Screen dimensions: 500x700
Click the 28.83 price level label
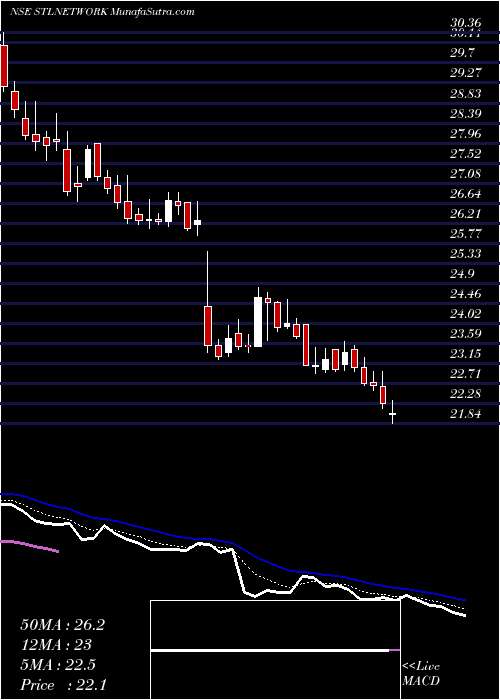pos(466,94)
